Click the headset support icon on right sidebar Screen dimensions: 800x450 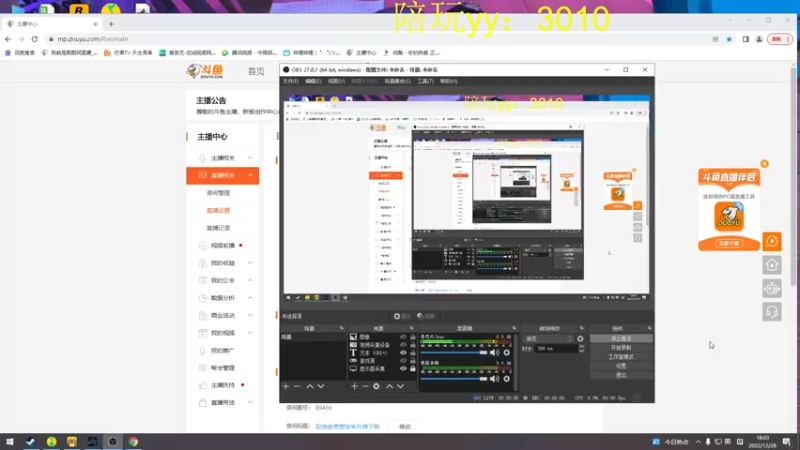(x=772, y=312)
